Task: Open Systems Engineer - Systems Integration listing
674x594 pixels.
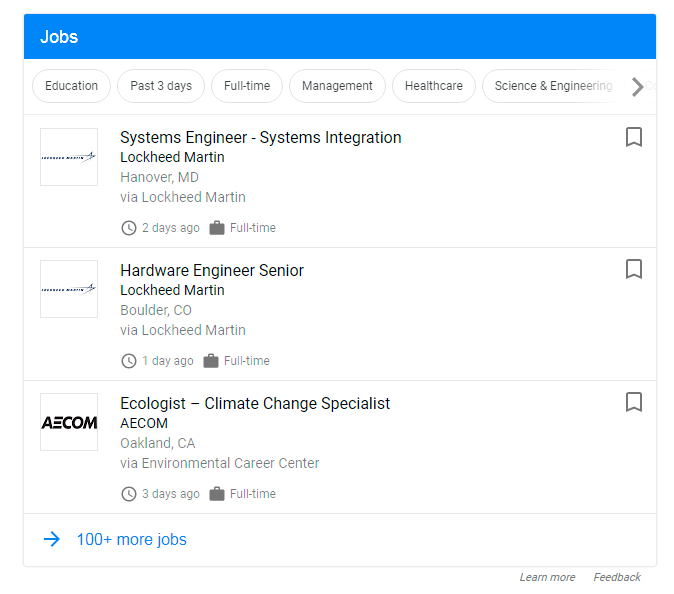Action: tap(260, 138)
